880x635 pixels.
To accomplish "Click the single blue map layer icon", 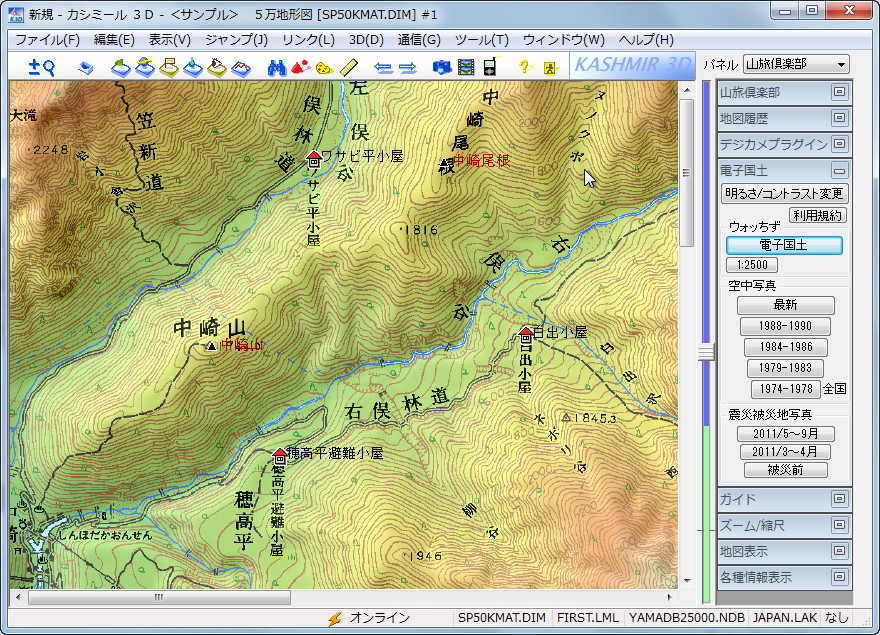I will [x=85, y=68].
